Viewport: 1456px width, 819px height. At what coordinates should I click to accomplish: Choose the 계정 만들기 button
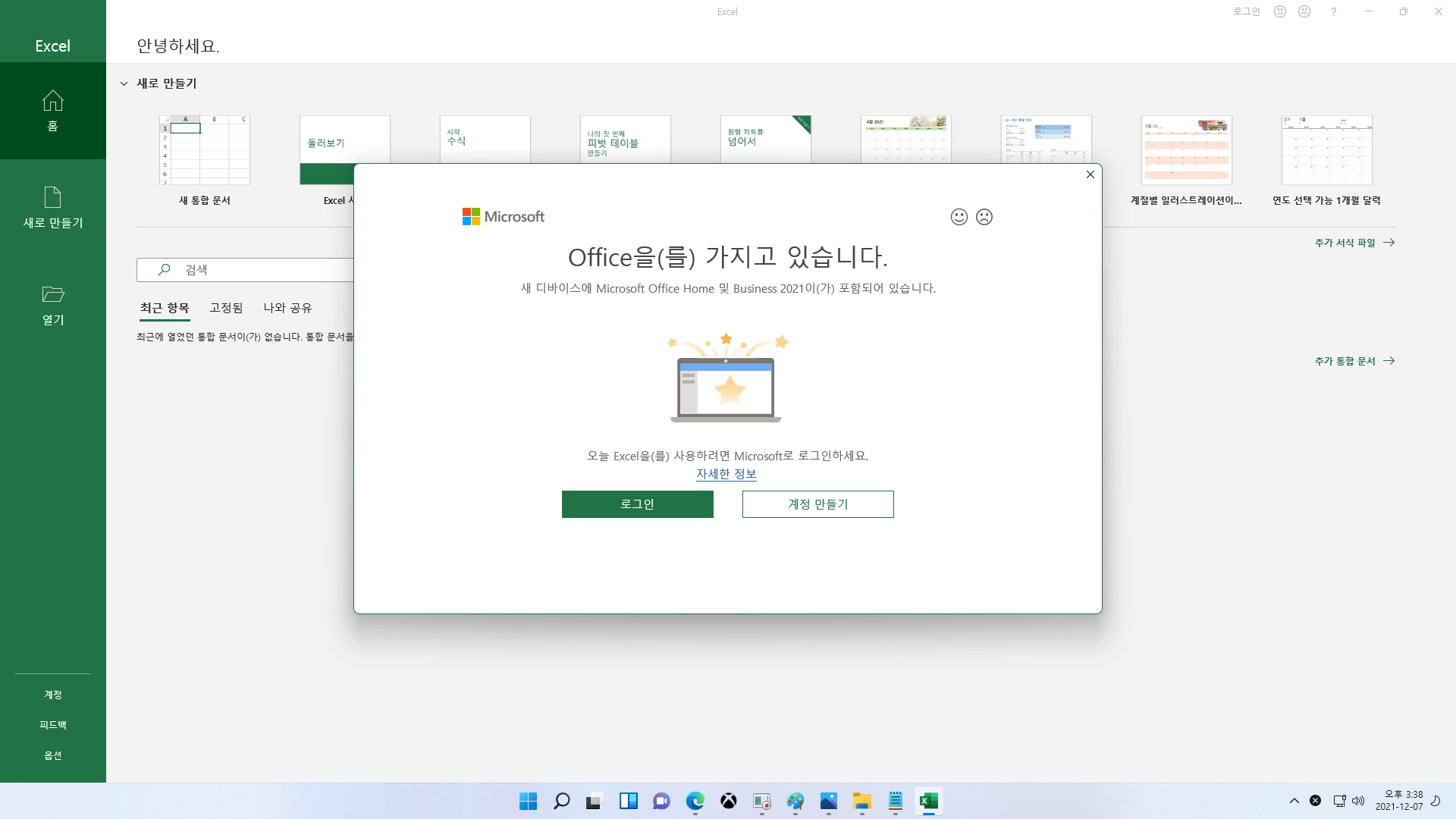click(x=817, y=504)
